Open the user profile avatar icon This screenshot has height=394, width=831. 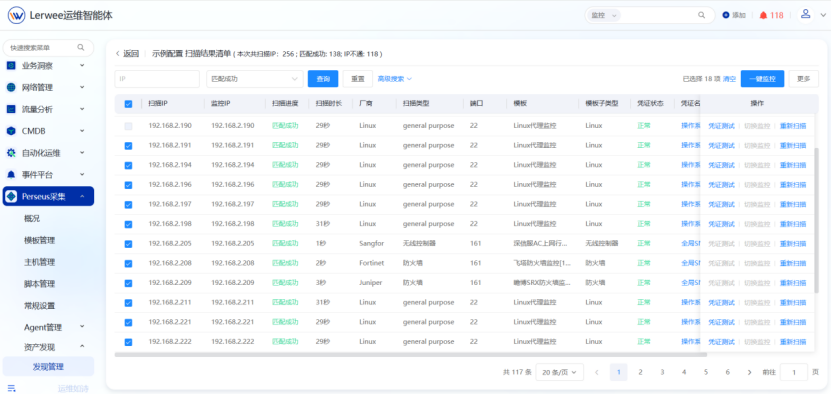click(x=806, y=14)
